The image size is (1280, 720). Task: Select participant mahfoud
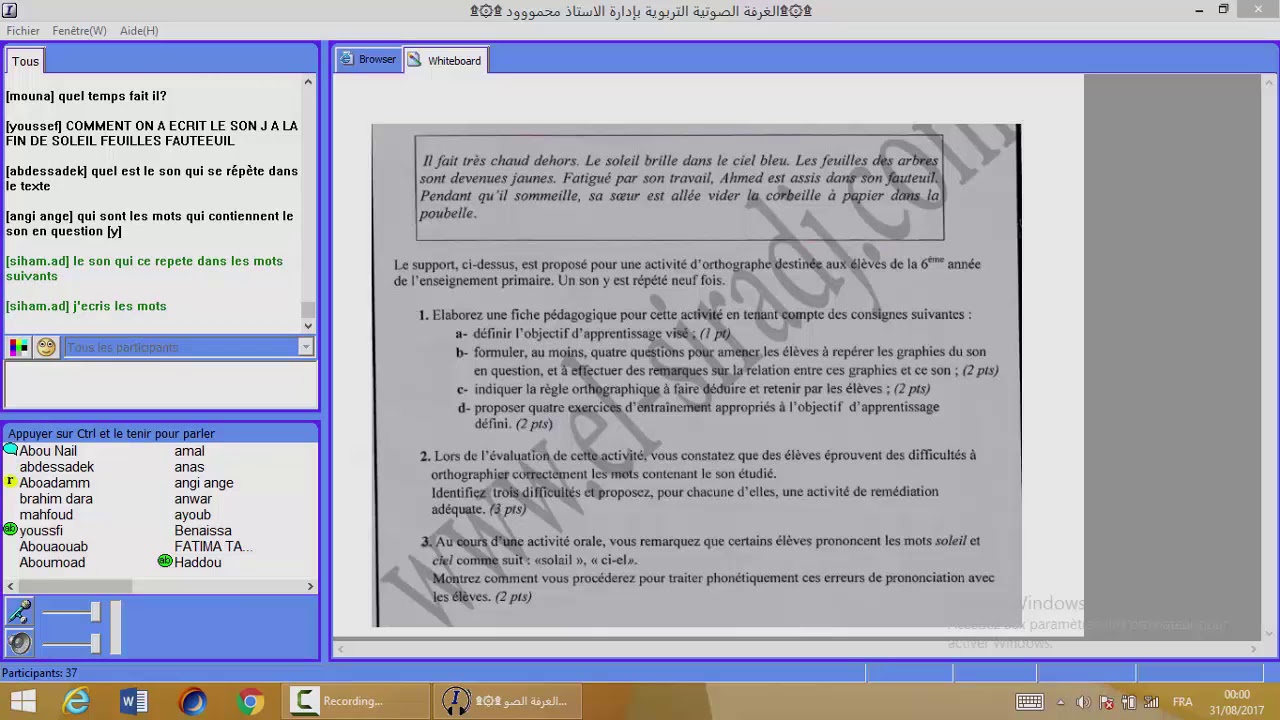click(46, 515)
